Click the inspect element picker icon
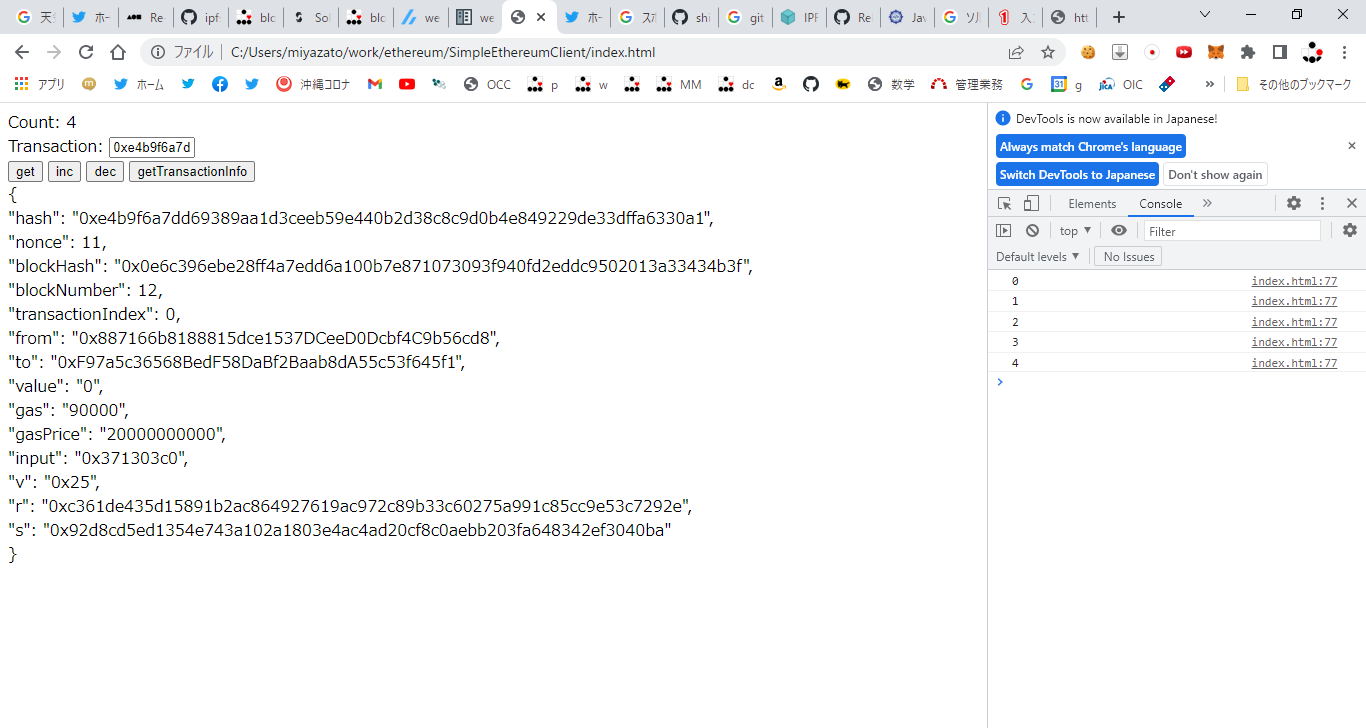1366x728 pixels. (1004, 203)
